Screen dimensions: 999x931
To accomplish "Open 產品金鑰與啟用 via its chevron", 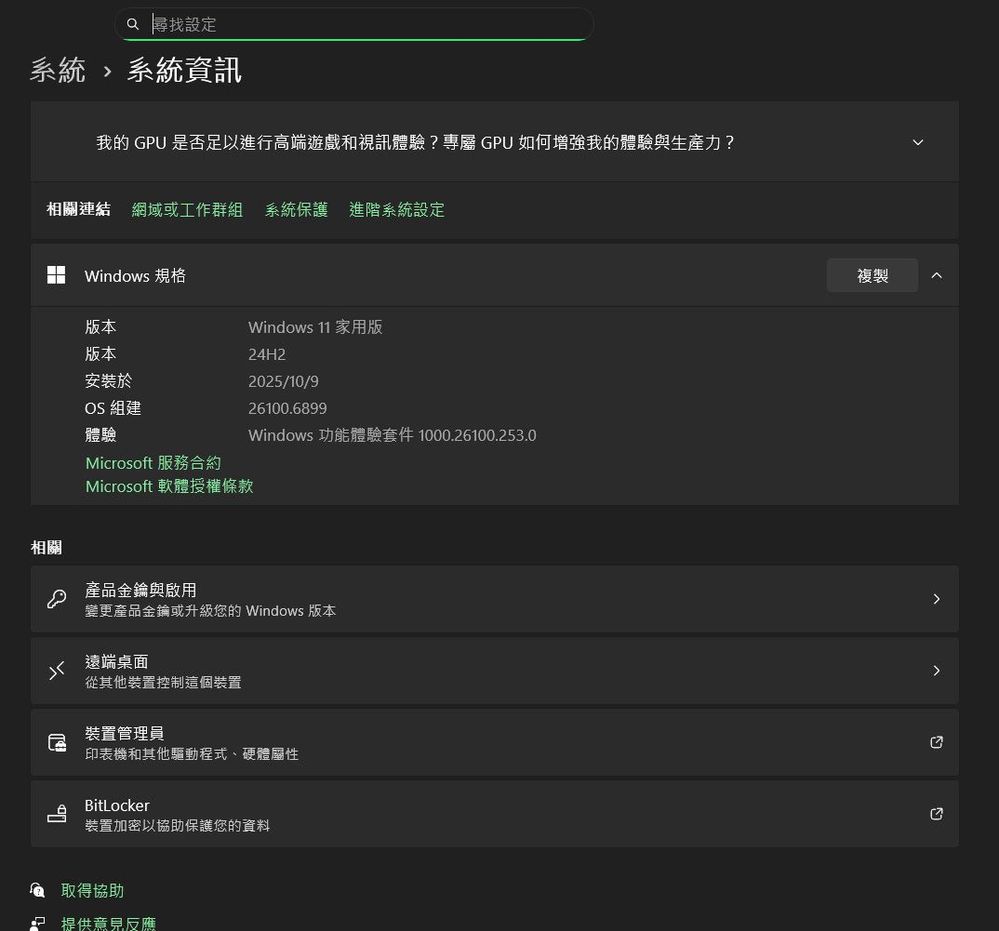I will point(936,598).
